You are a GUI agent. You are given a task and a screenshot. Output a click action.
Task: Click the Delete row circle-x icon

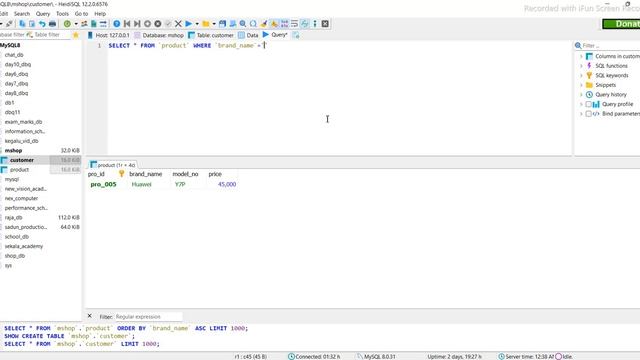pos(158,24)
